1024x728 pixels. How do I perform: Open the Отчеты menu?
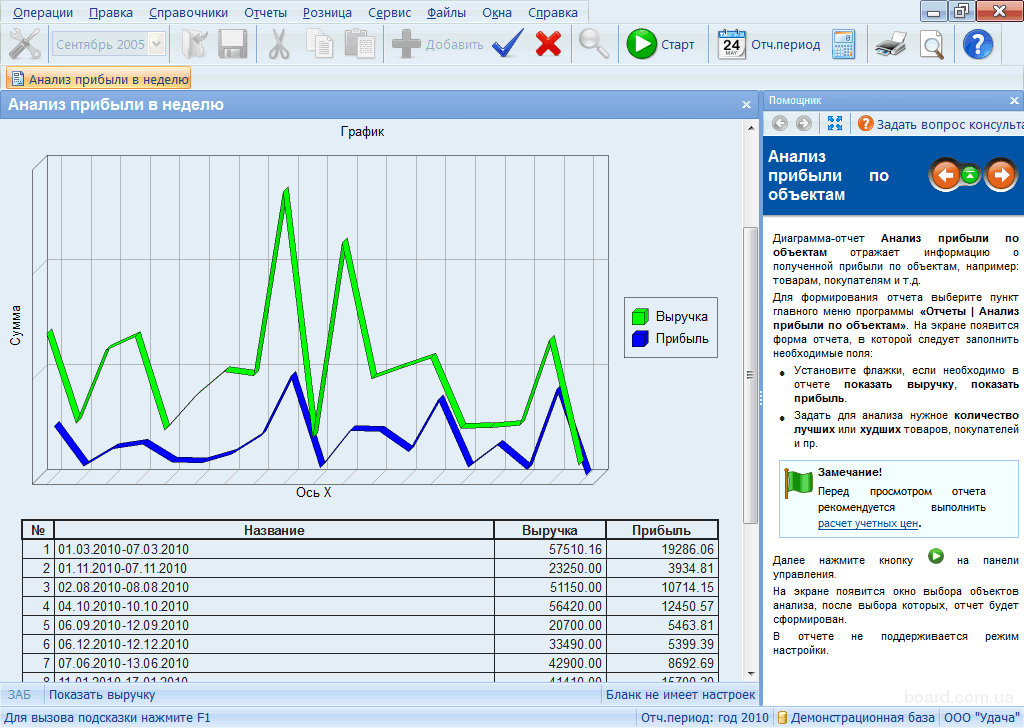tap(265, 12)
